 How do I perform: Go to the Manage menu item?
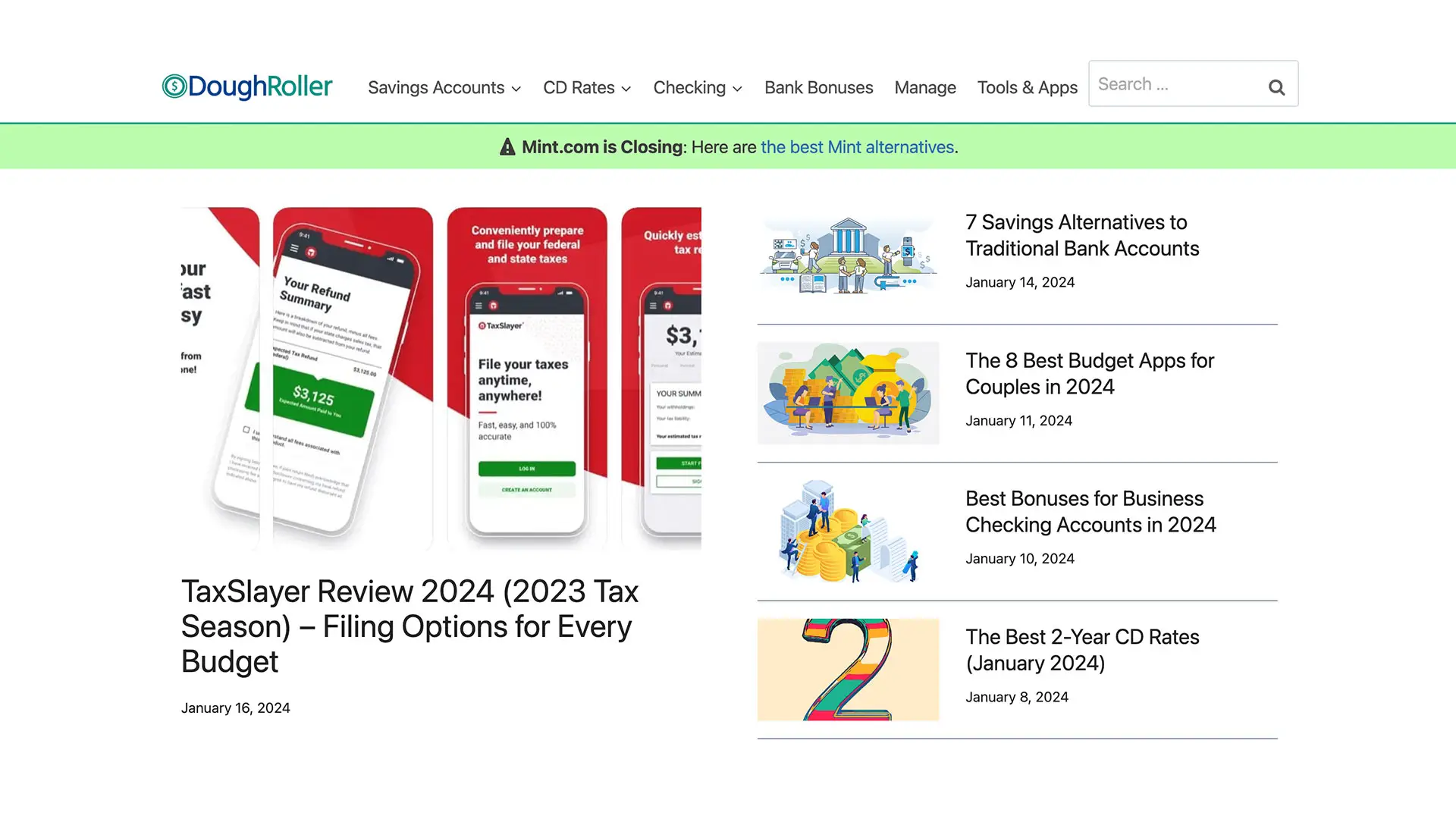coord(925,88)
